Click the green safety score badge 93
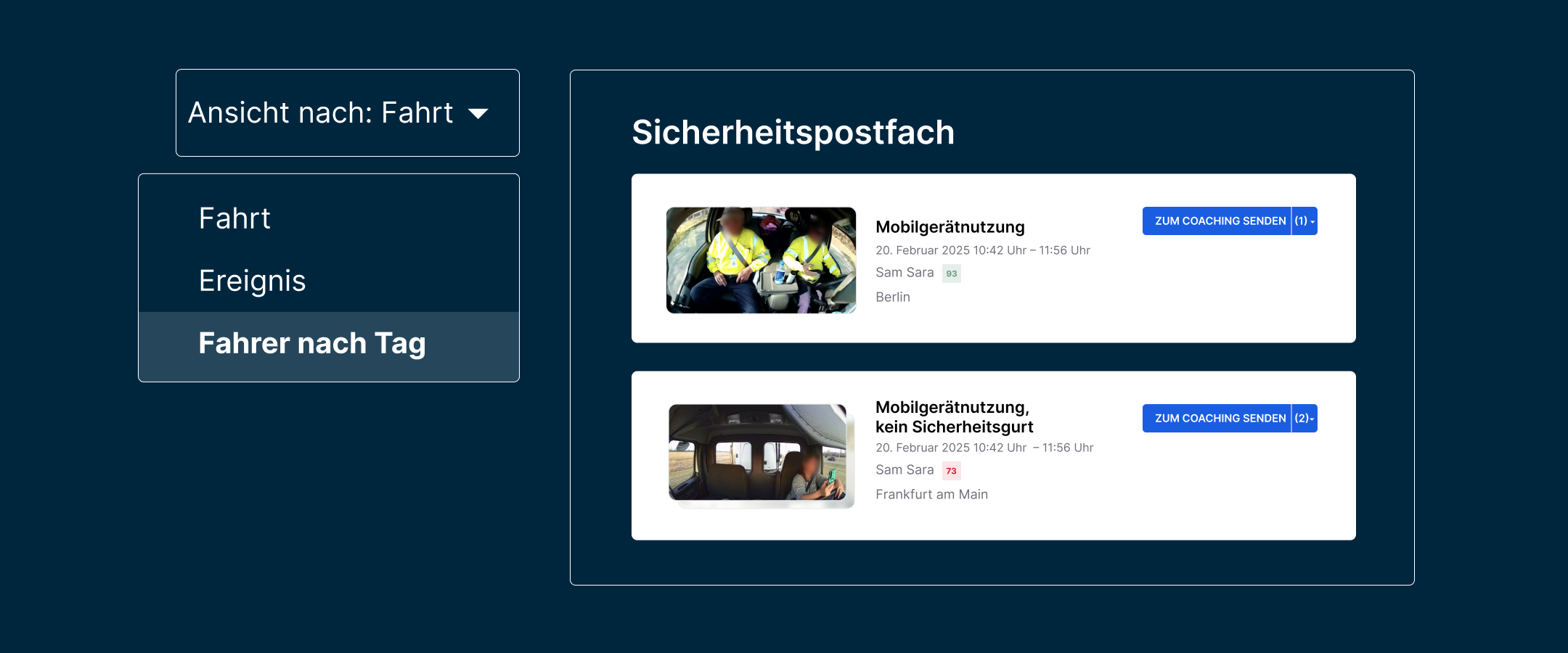 952,274
